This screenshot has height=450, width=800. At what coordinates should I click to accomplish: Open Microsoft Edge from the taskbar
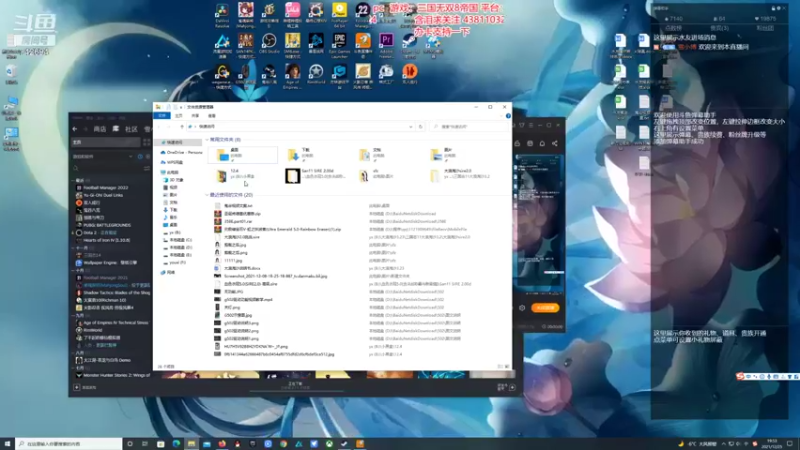coord(176,444)
